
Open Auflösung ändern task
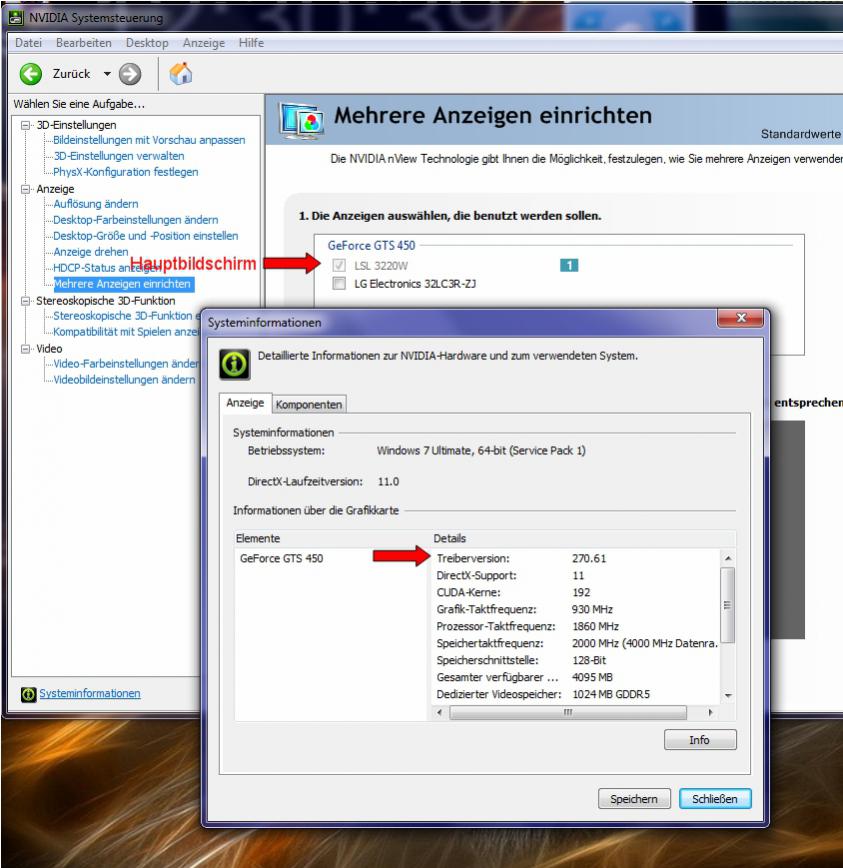pyautogui.click(x=96, y=204)
